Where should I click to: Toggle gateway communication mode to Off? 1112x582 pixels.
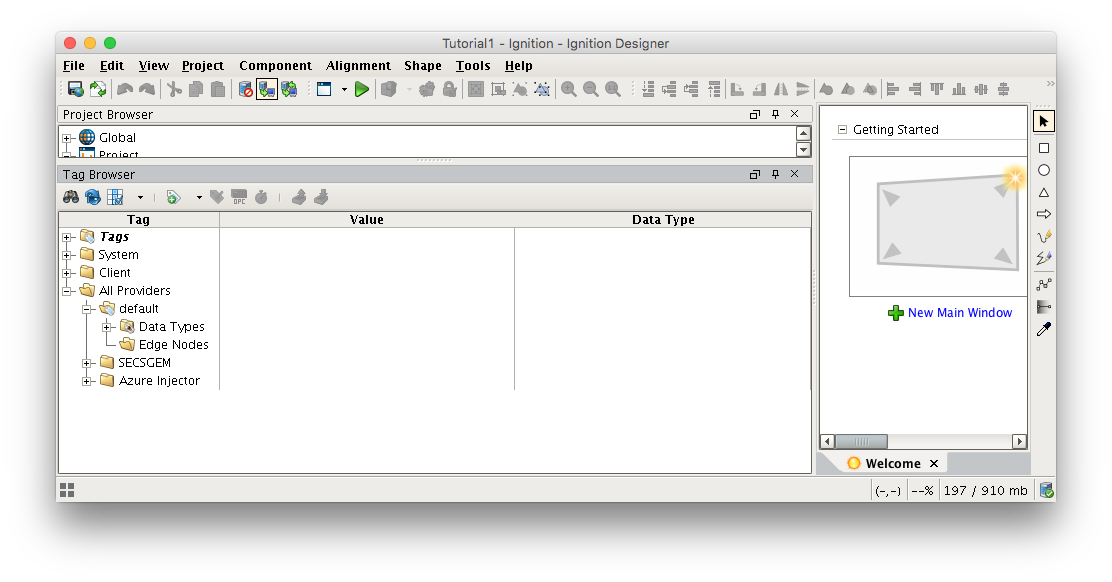(246, 89)
